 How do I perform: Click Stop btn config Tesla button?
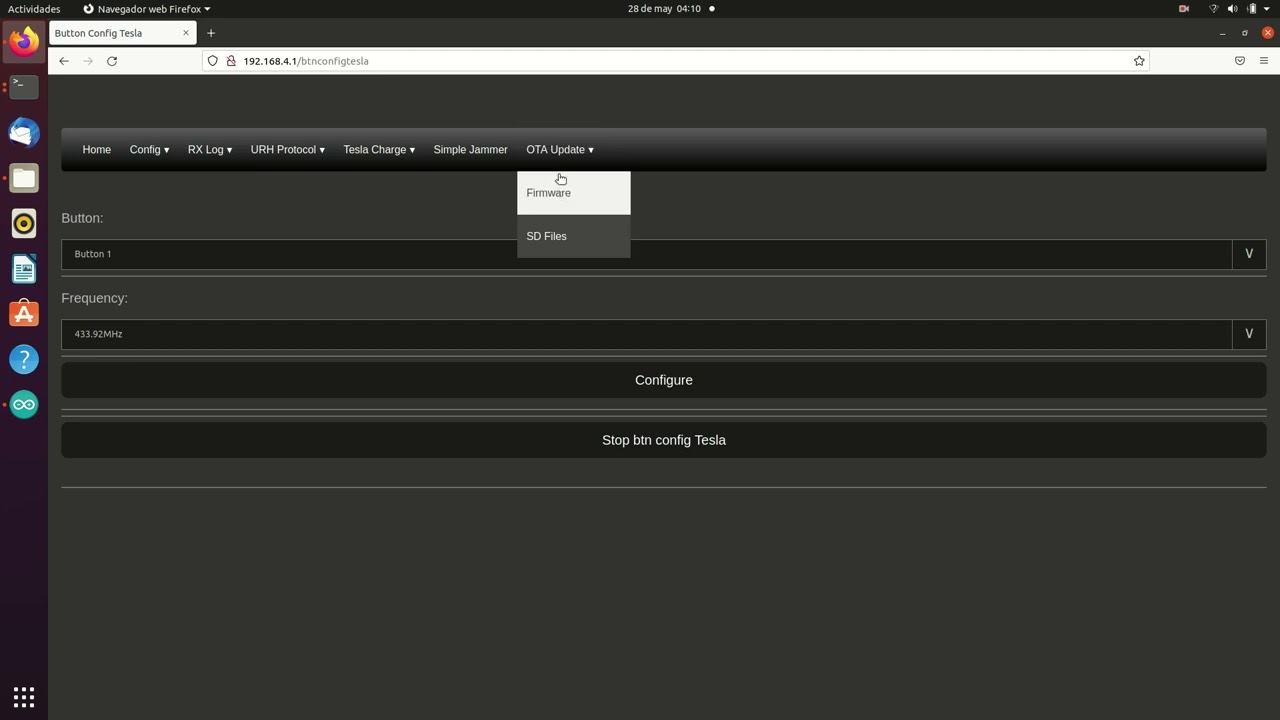click(664, 440)
